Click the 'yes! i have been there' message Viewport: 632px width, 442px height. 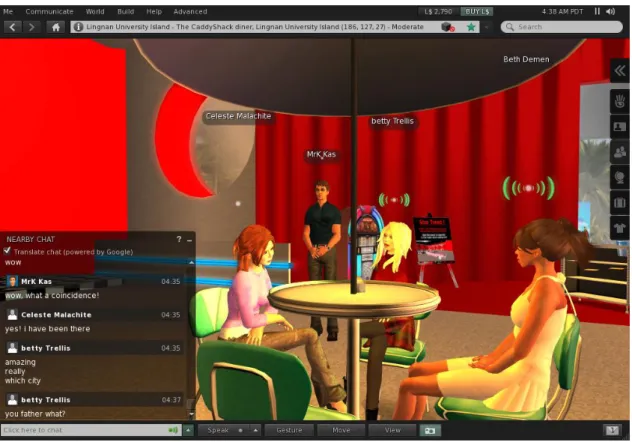(x=47, y=329)
